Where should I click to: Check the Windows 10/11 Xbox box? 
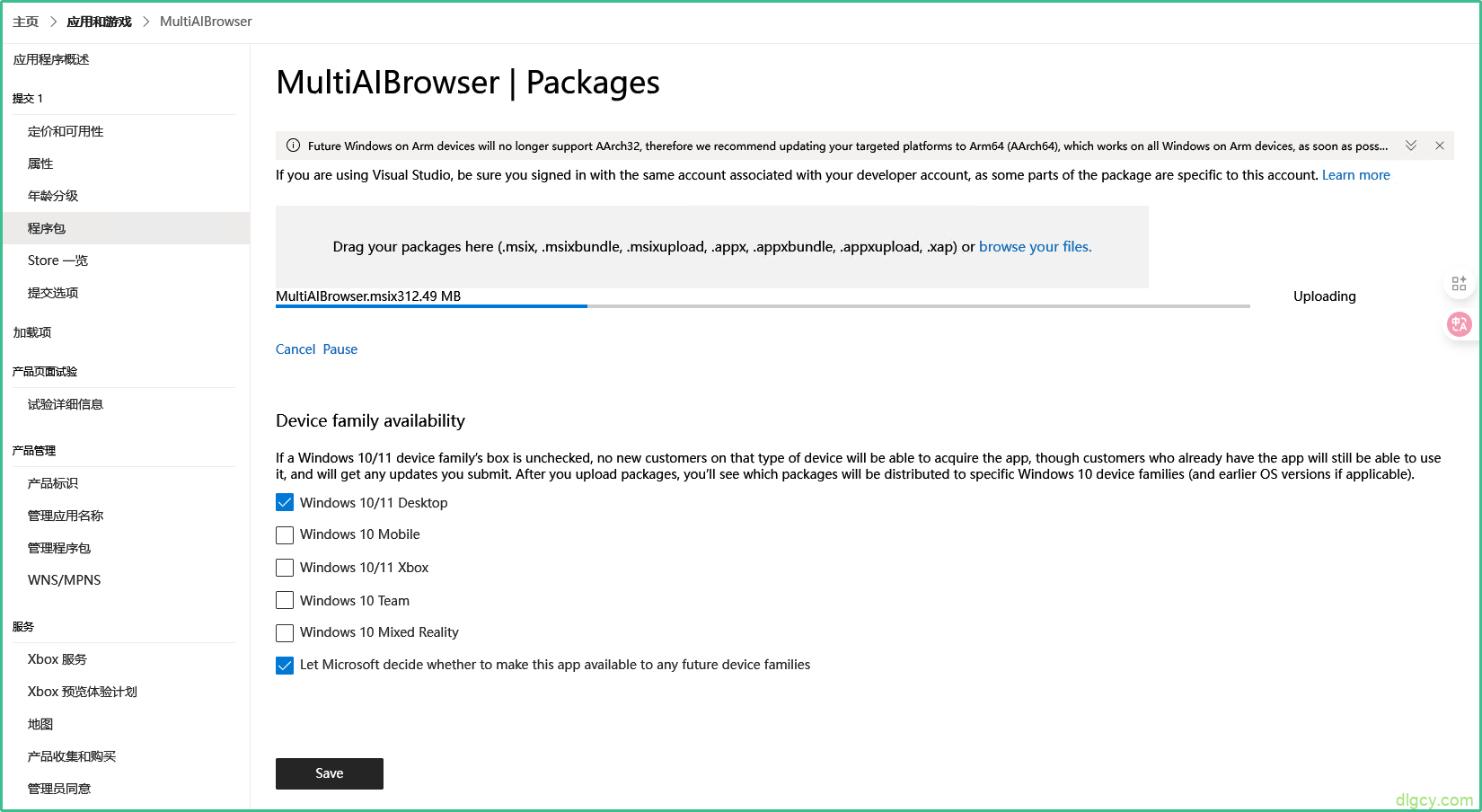click(x=285, y=568)
